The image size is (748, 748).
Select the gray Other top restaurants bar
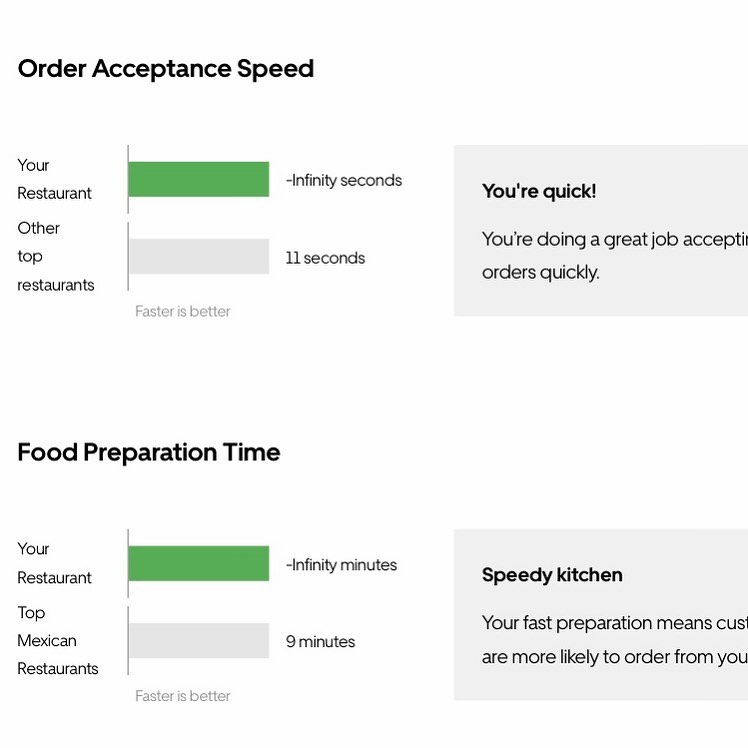tap(199, 257)
